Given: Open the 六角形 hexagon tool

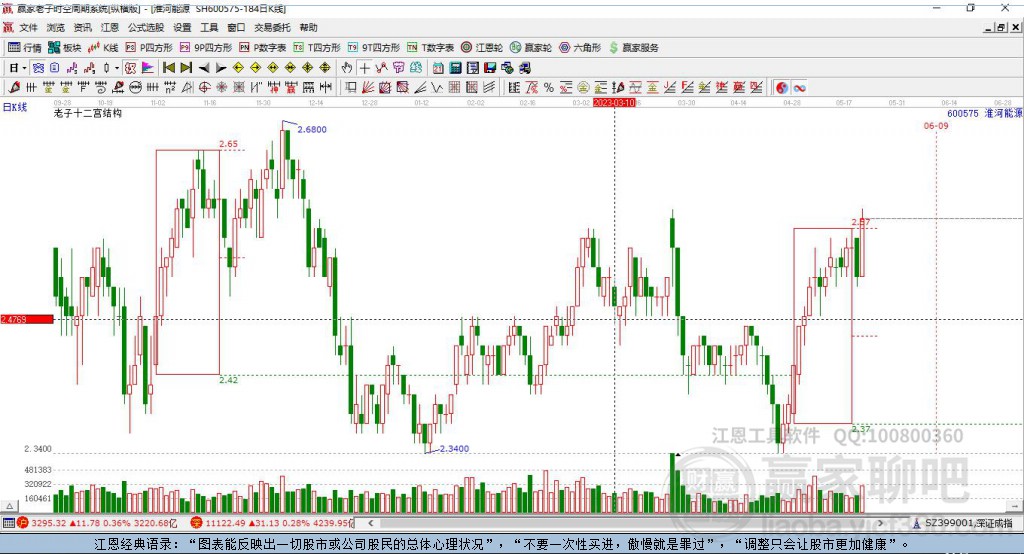Looking at the screenshot, I should 580,48.
